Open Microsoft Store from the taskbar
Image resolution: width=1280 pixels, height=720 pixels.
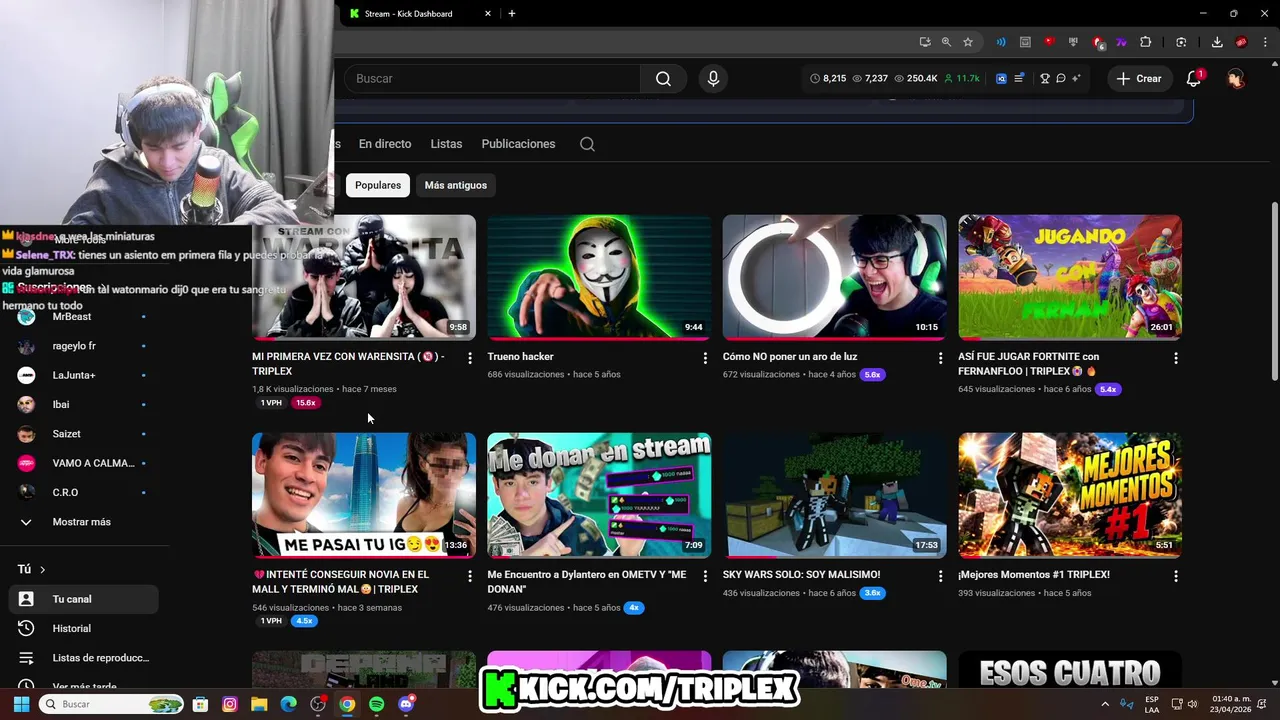click(x=200, y=704)
